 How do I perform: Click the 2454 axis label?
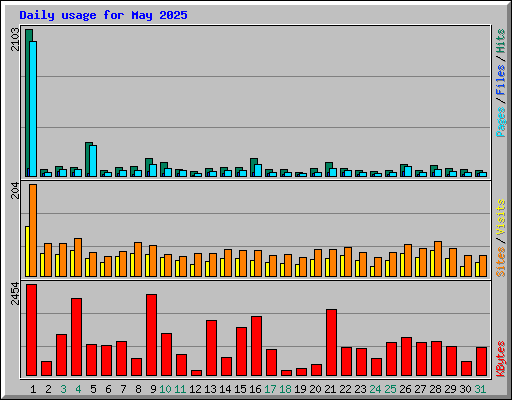pyautogui.click(x=15, y=293)
